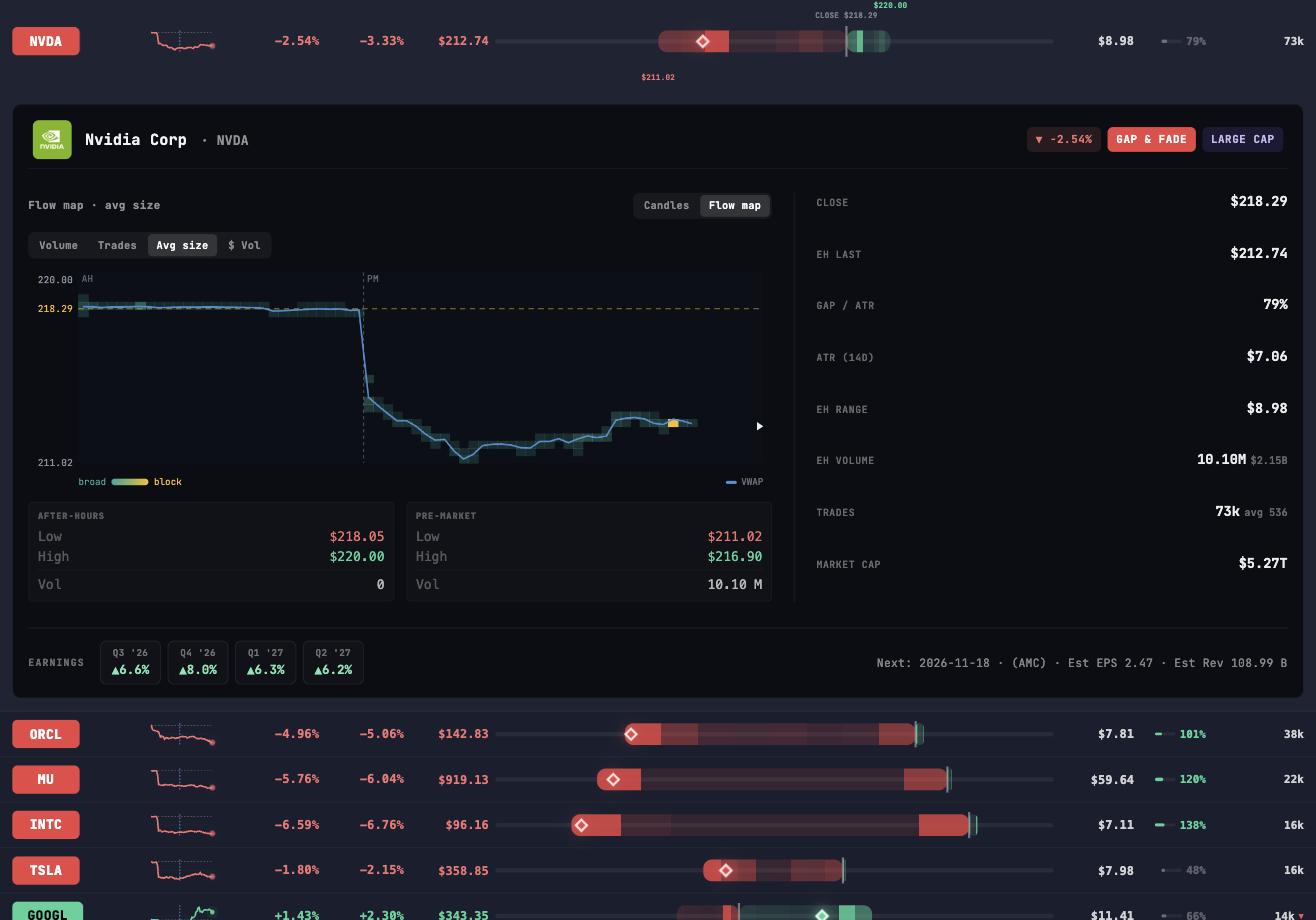
Task: Click the MARKET CAP value $5.27T
Action: tap(1263, 563)
